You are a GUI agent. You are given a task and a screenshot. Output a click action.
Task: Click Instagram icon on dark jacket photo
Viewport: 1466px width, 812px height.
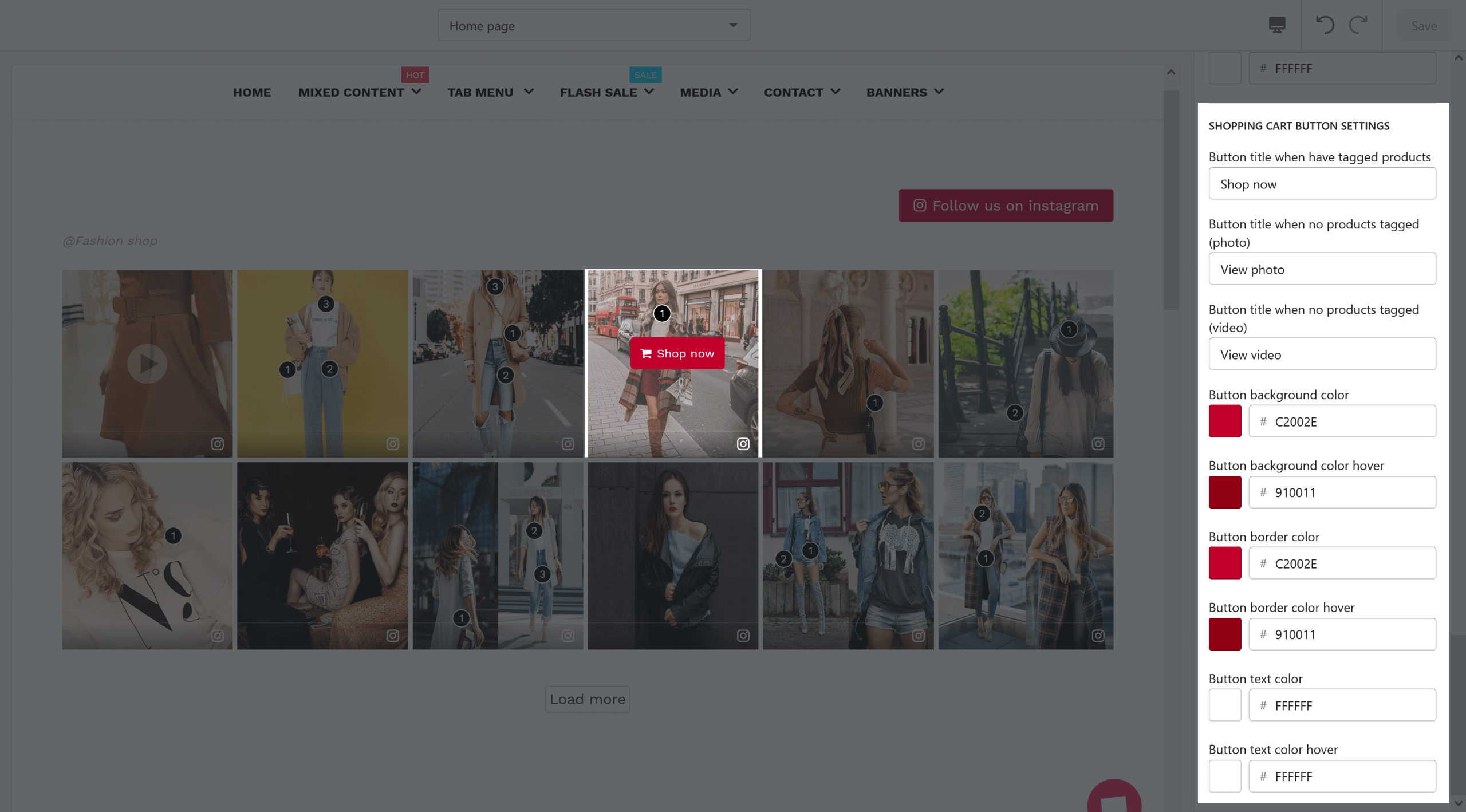click(743, 636)
